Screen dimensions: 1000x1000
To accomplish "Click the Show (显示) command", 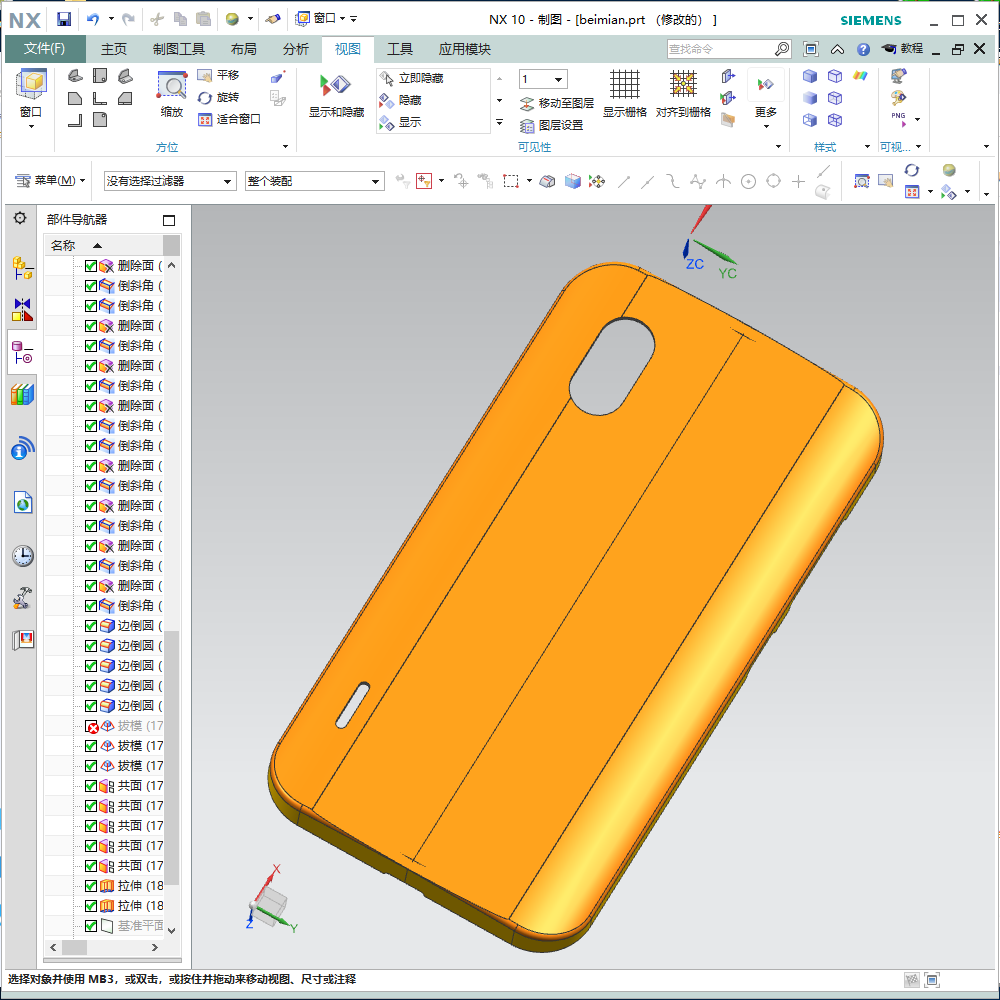I will coord(401,122).
